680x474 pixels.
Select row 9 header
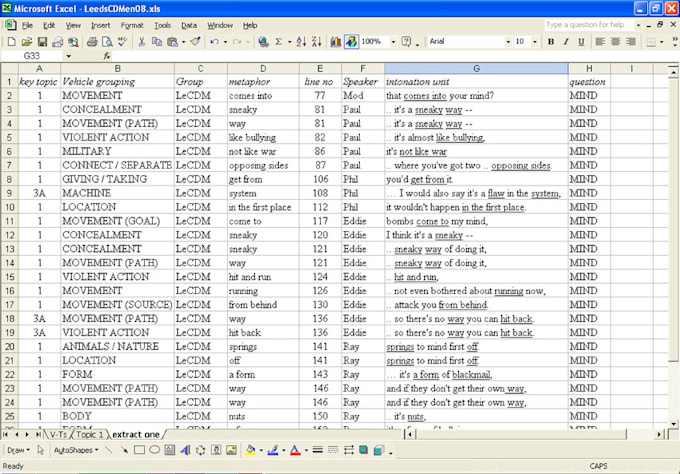pyautogui.click(x=9, y=193)
